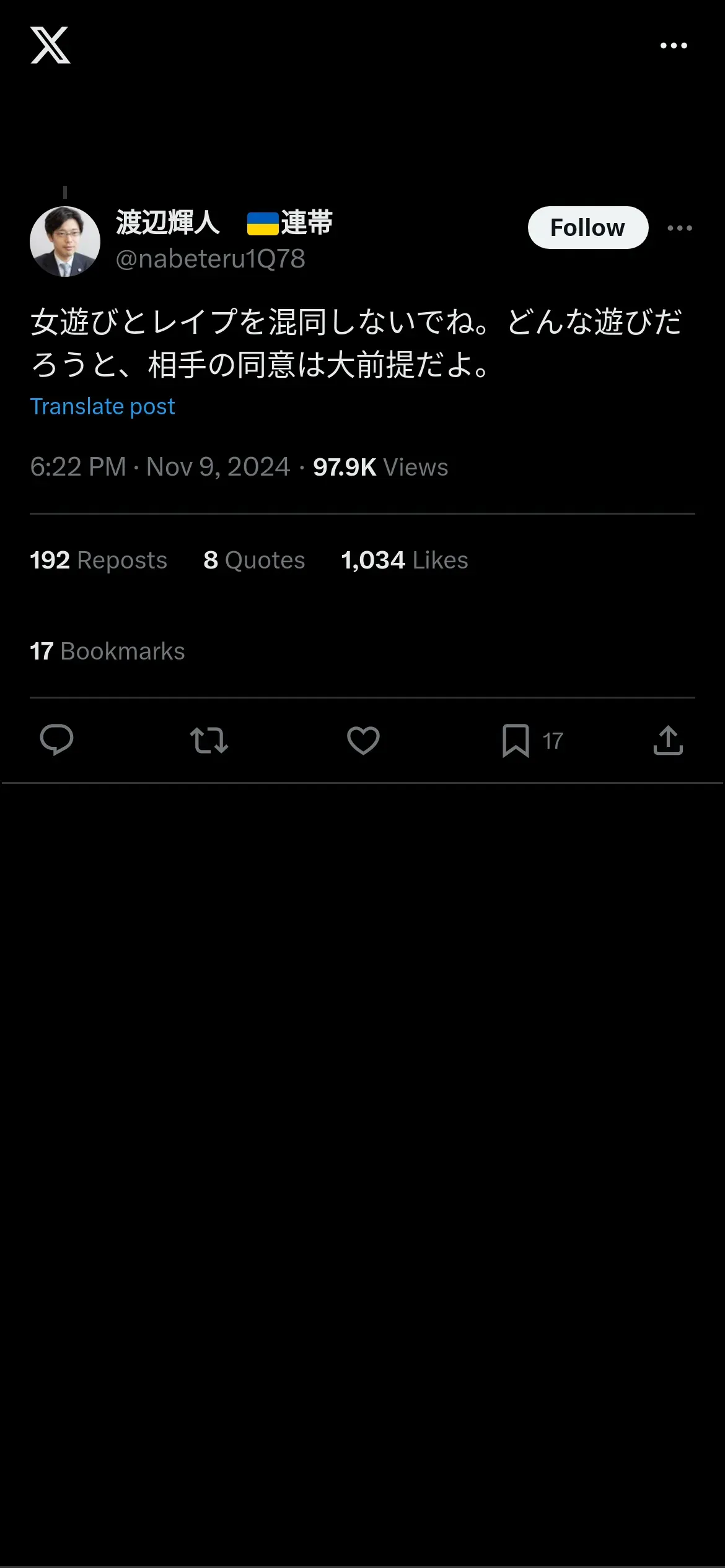Click the reply speech bubble icon

point(56,740)
